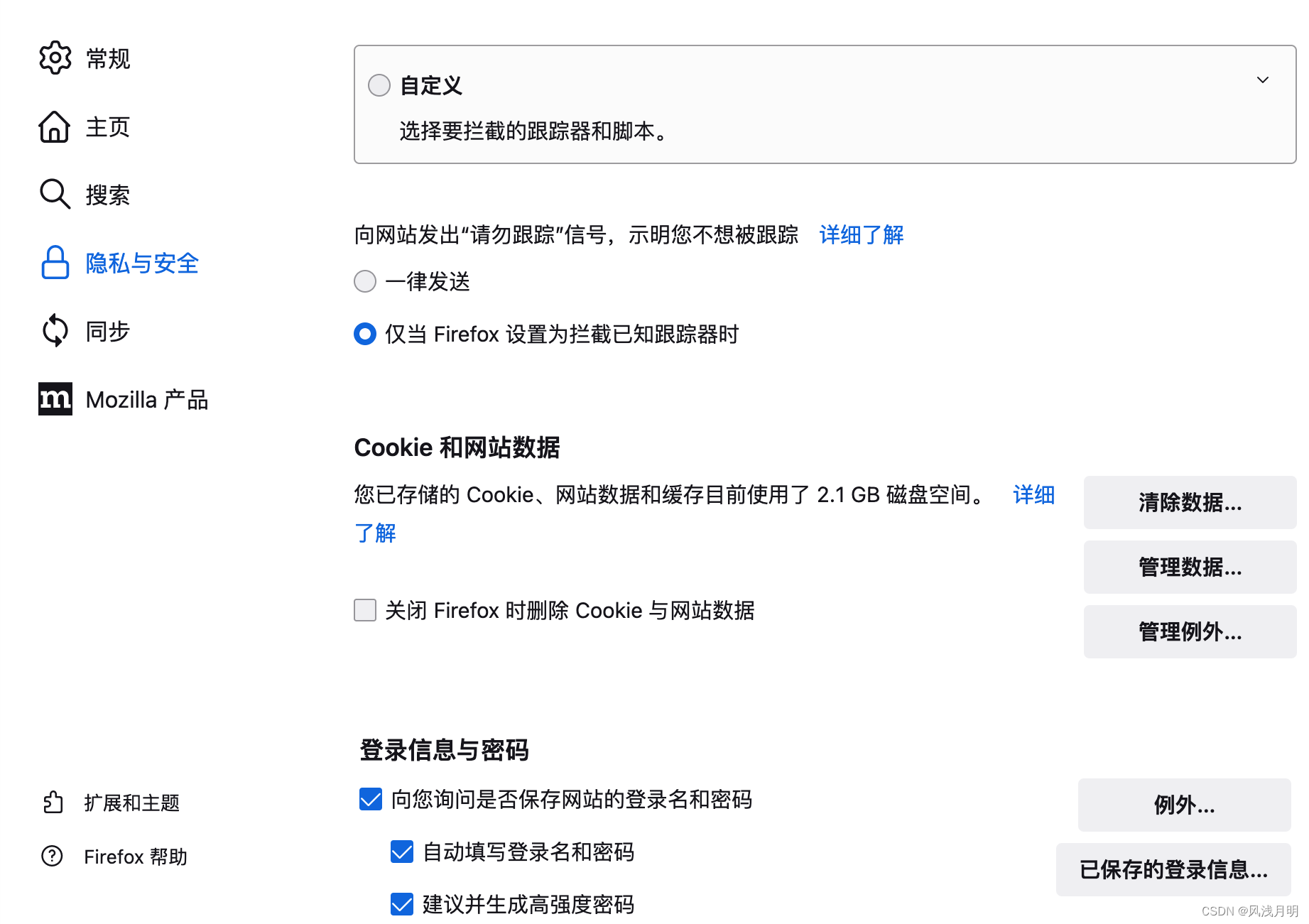Open 已保存的登录信息... button

click(1173, 869)
